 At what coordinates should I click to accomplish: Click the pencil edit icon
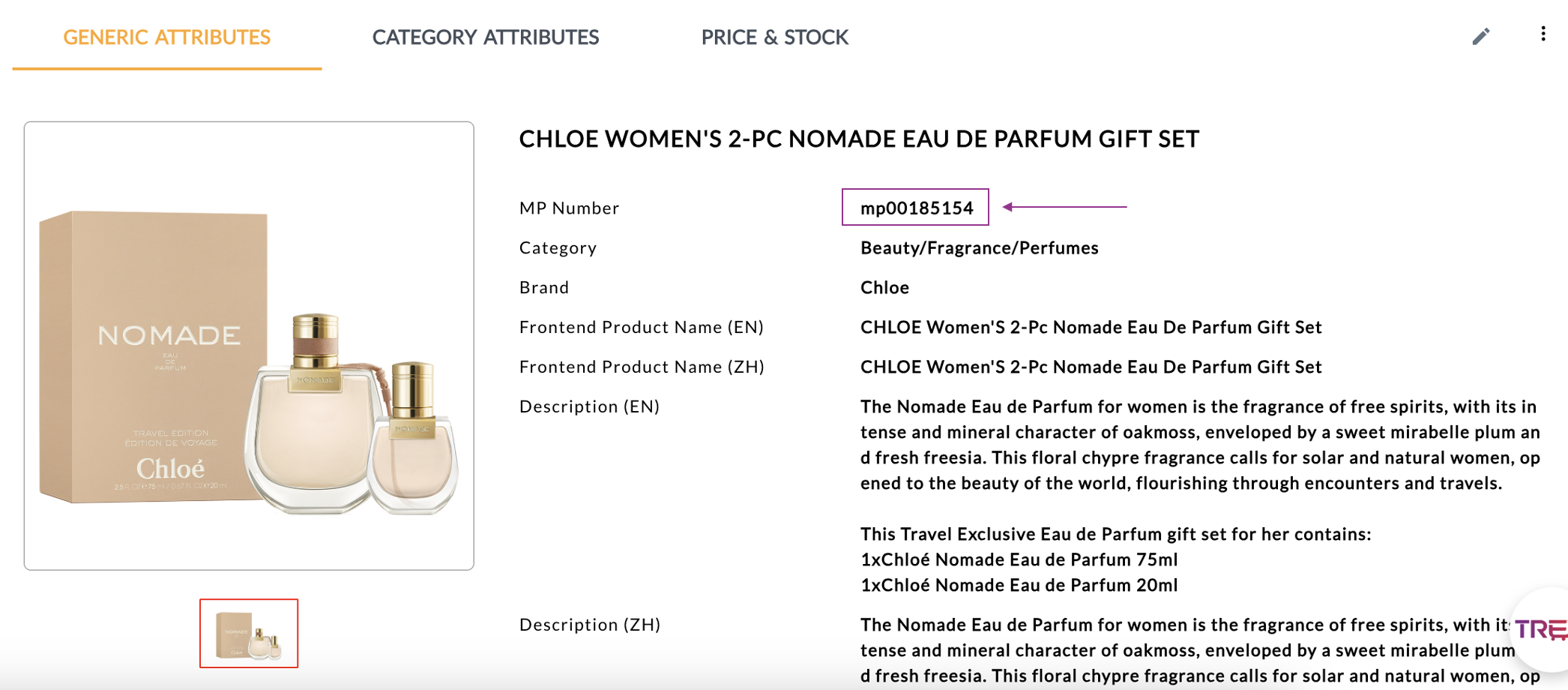[1480, 37]
